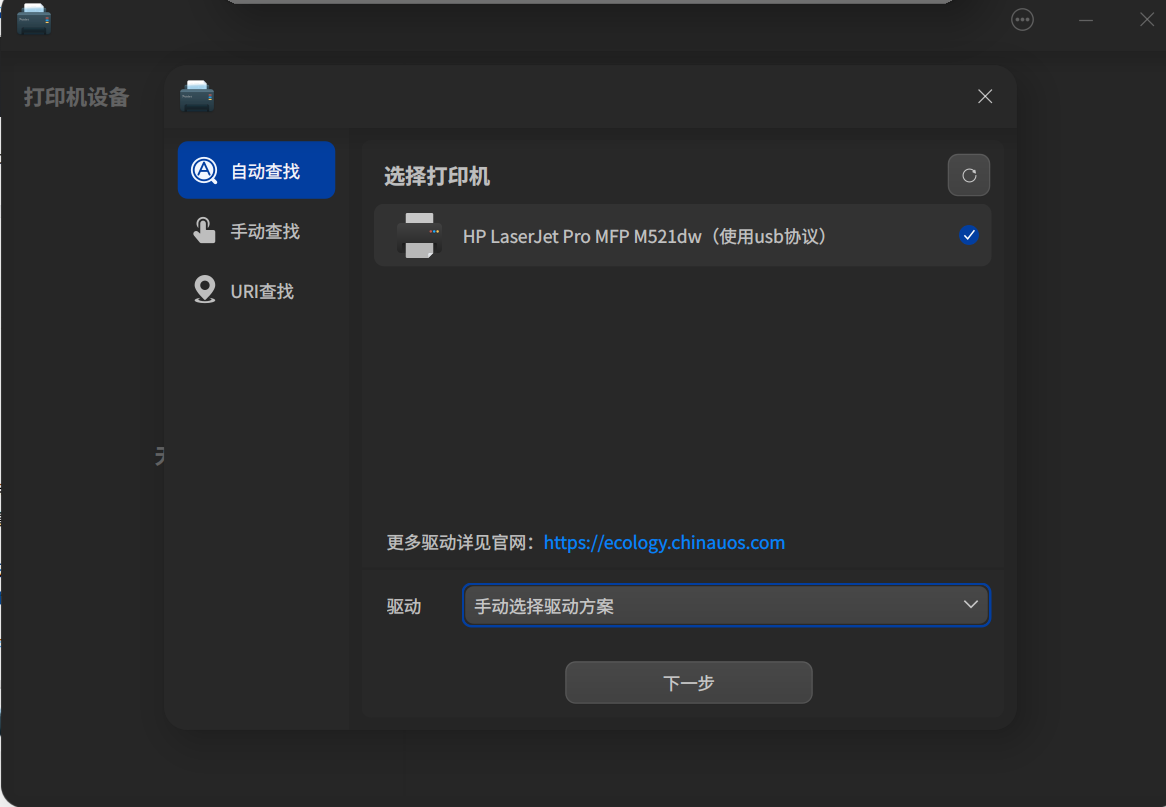
Task: Close the add printer dialog
Action: [x=984, y=96]
